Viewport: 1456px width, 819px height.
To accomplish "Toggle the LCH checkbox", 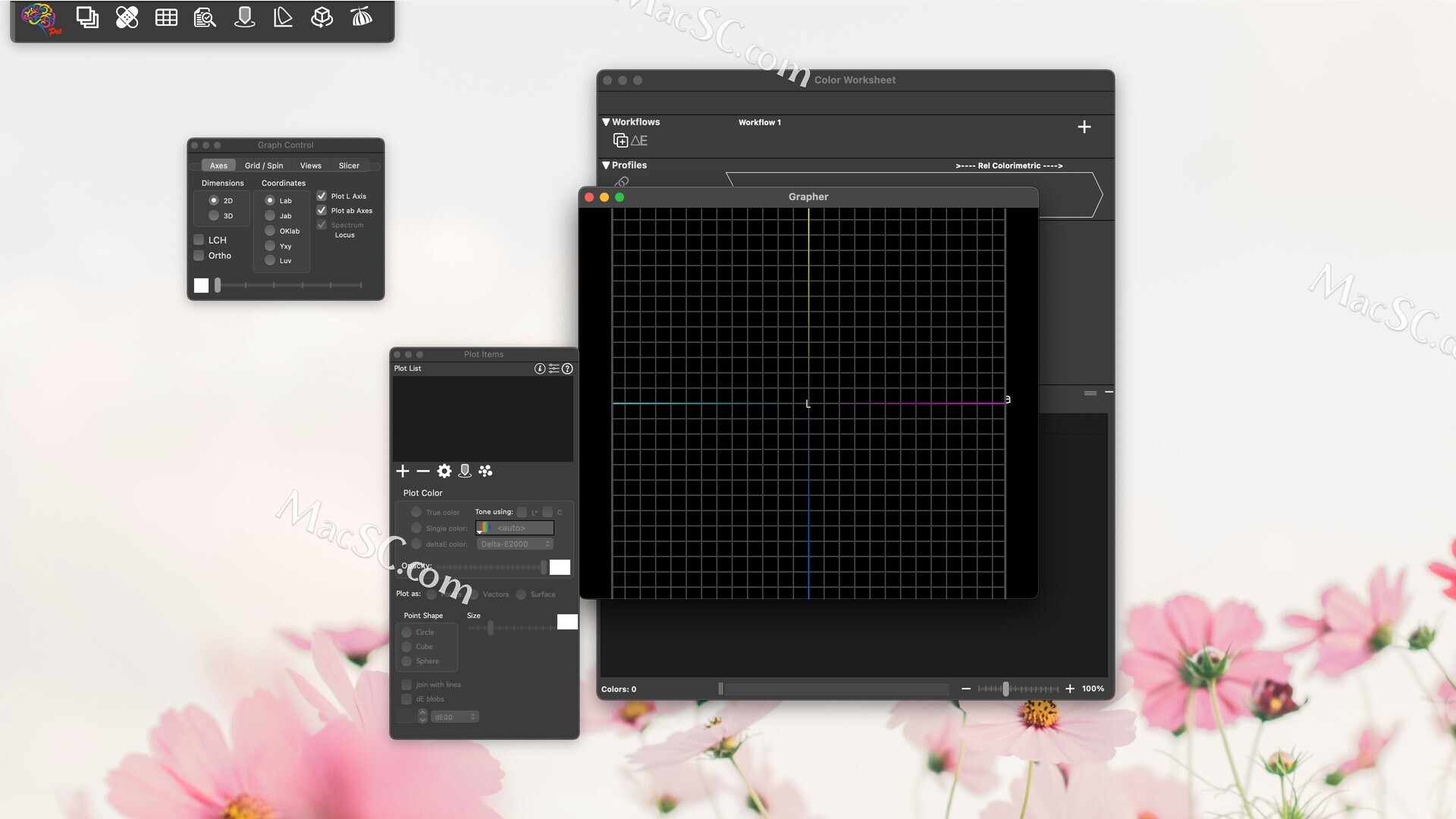I will 199,240.
